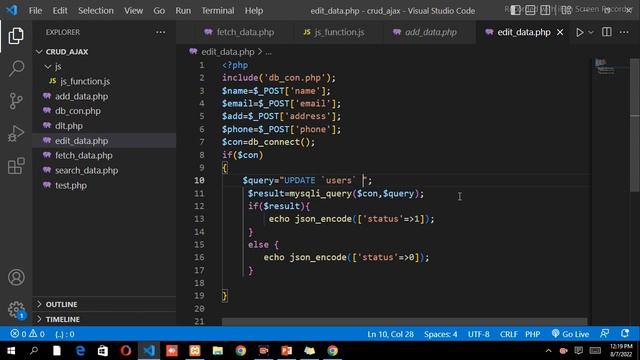Viewport: 640px width, 360px height.
Task: Open the Terminal menu
Action: point(218,11)
